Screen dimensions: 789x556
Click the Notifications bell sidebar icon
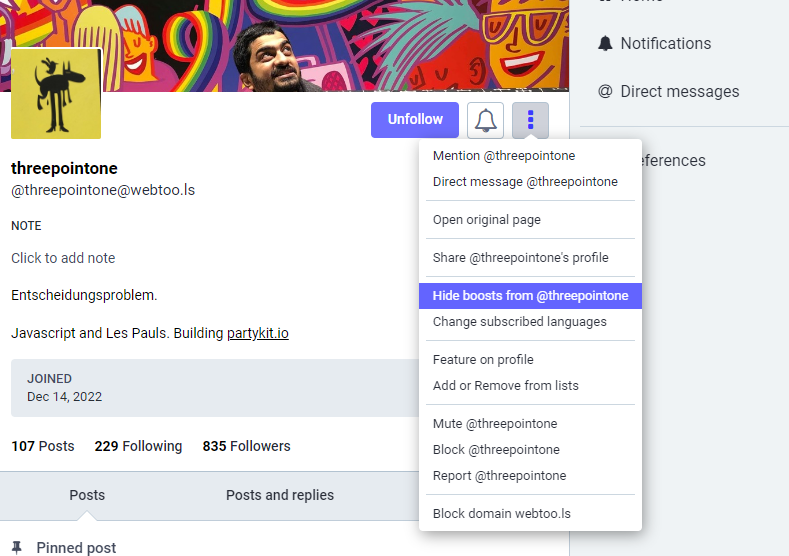point(605,43)
